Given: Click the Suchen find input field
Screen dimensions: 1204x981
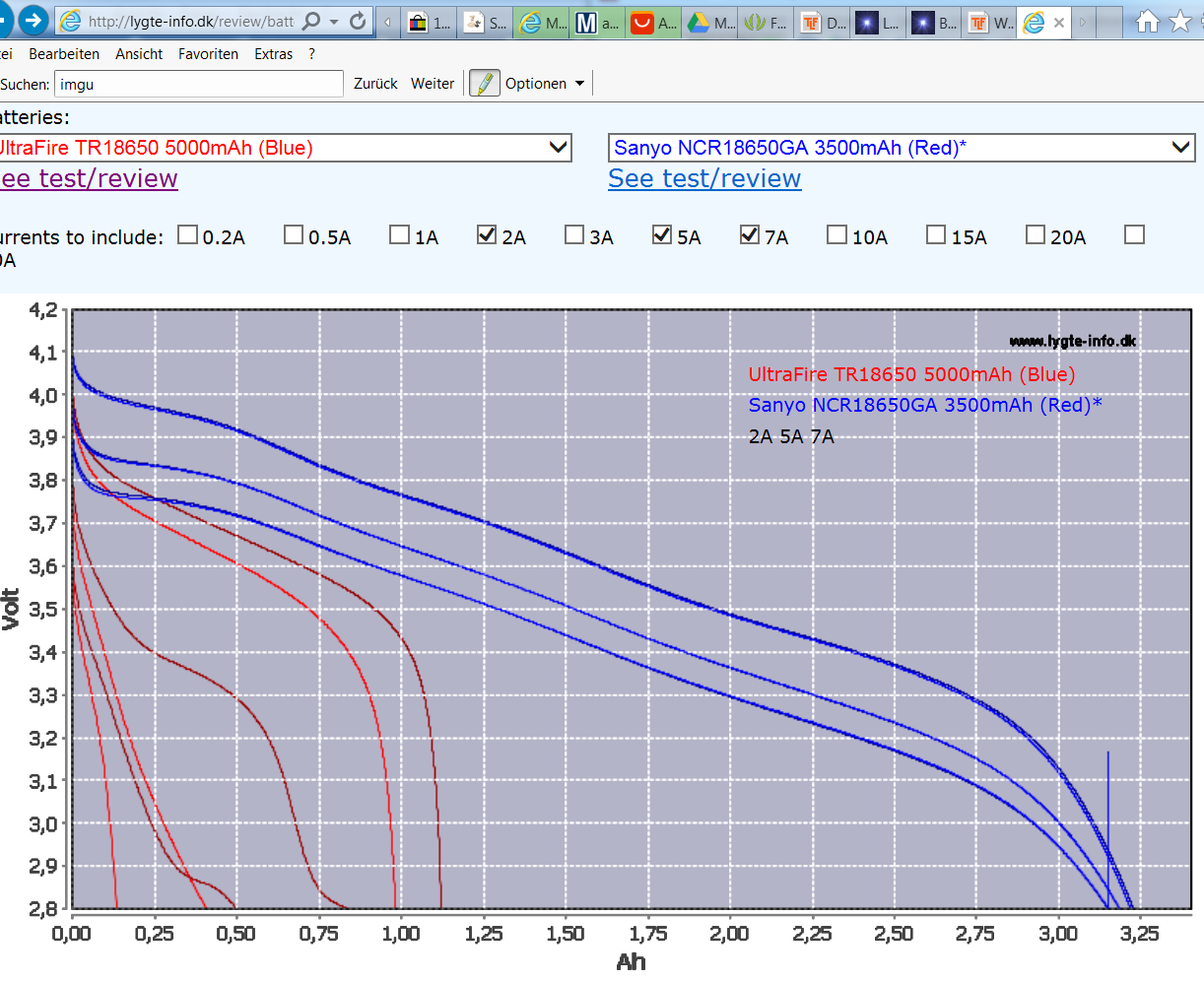Looking at the screenshot, I should click(x=198, y=84).
